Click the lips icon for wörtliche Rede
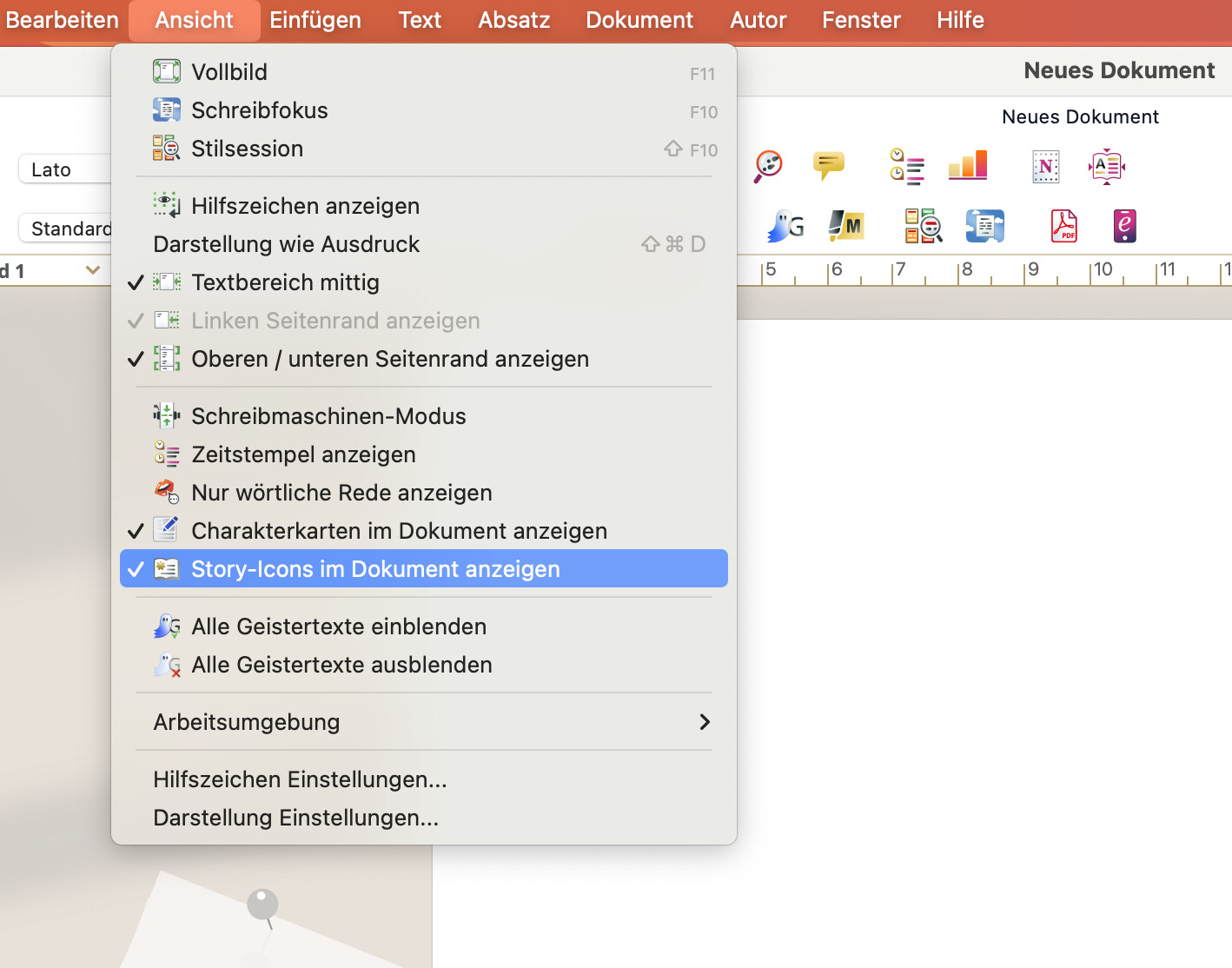 (166, 493)
